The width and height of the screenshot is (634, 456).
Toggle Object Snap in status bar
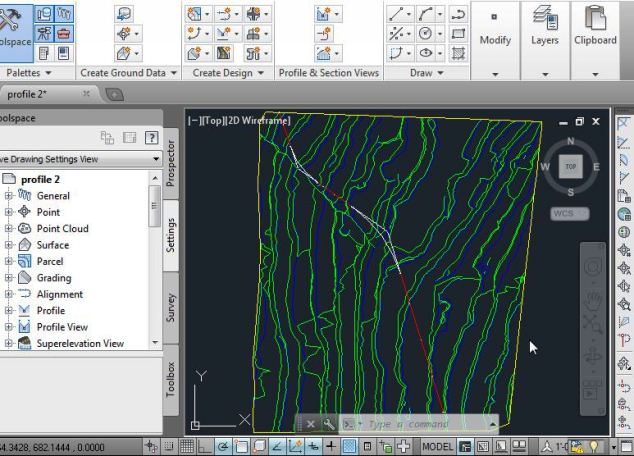point(241,447)
